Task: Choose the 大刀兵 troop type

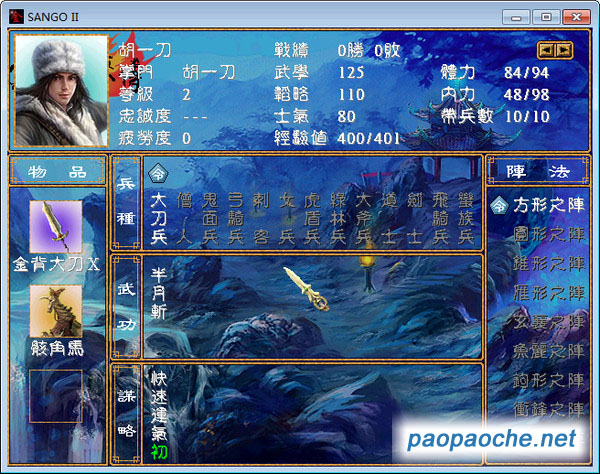Action: [x=158, y=219]
